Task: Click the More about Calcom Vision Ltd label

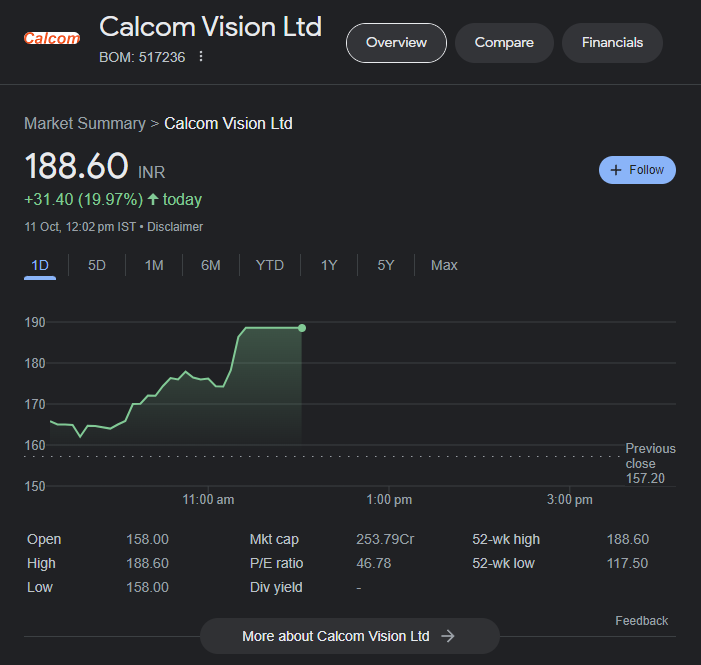Action: [x=336, y=636]
